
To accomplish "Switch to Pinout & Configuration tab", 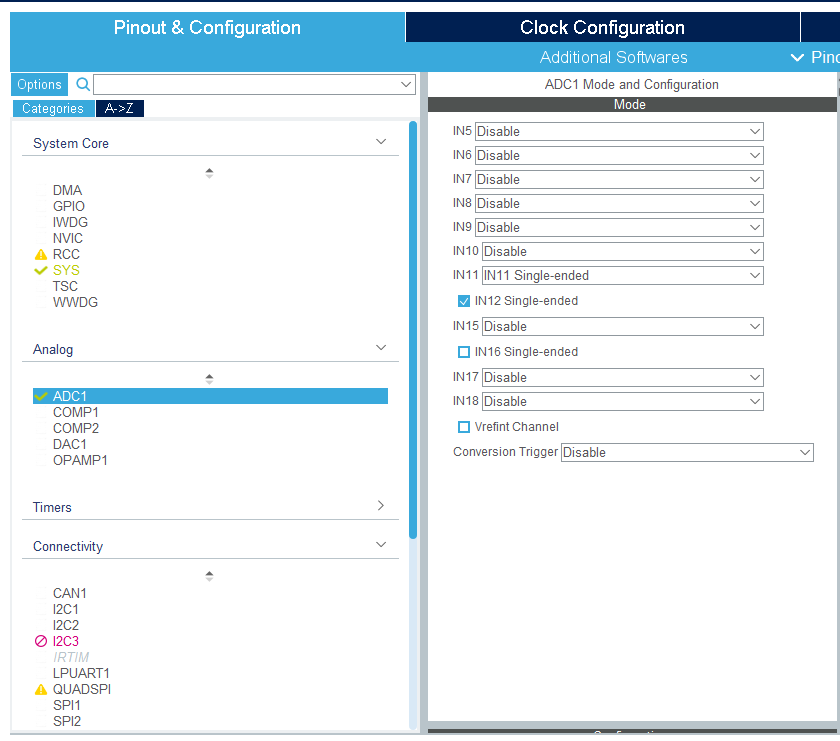I will [207, 28].
